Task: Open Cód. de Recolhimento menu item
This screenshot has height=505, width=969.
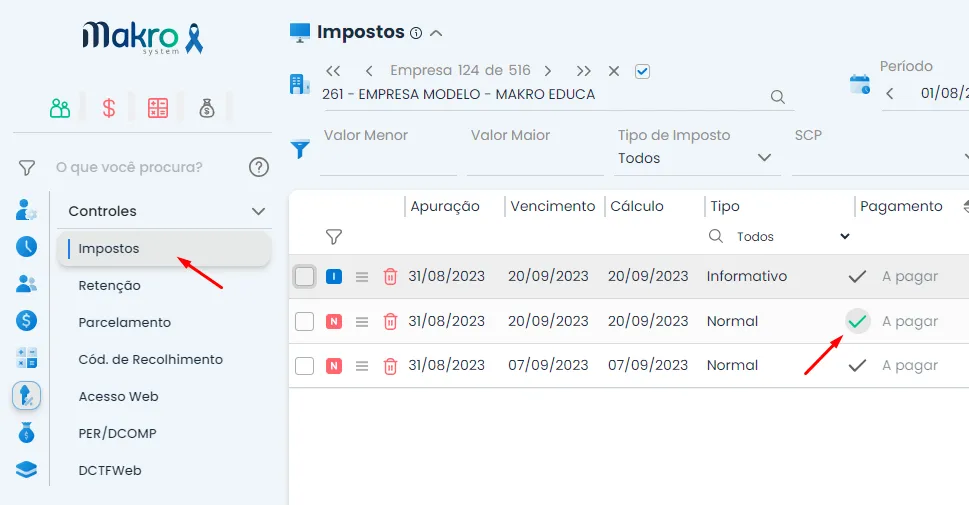Action: click(x=150, y=360)
